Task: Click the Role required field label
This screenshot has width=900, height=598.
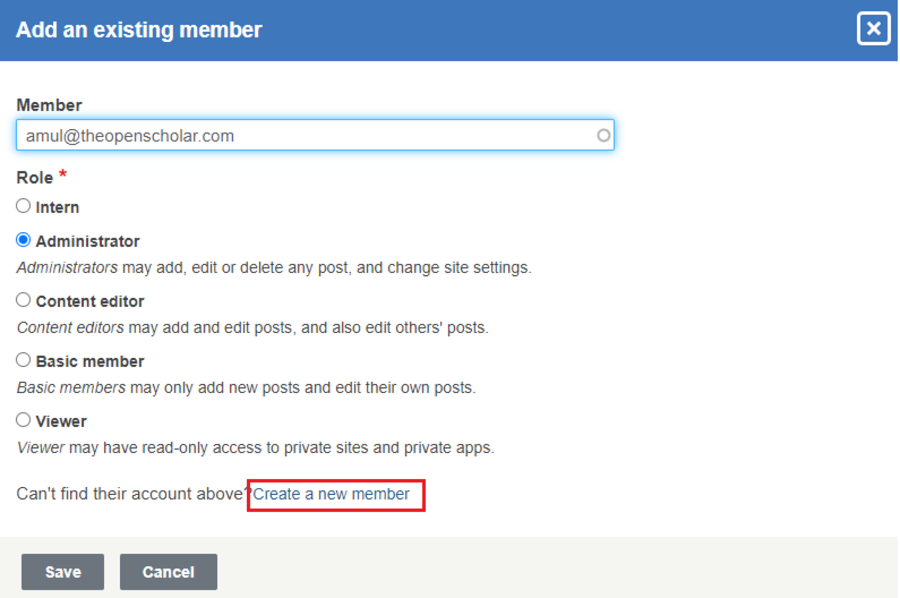Action: pyautogui.click(x=35, y=177)
